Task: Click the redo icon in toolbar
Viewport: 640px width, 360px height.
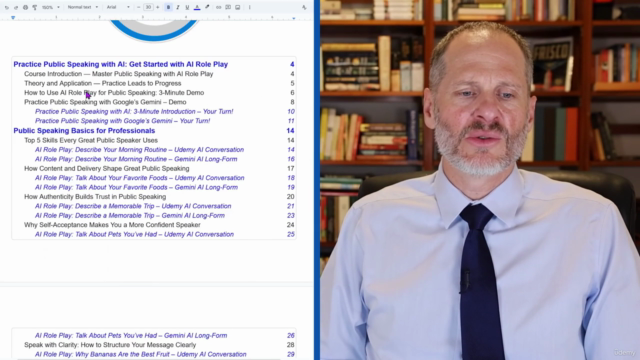Action: 16,7
